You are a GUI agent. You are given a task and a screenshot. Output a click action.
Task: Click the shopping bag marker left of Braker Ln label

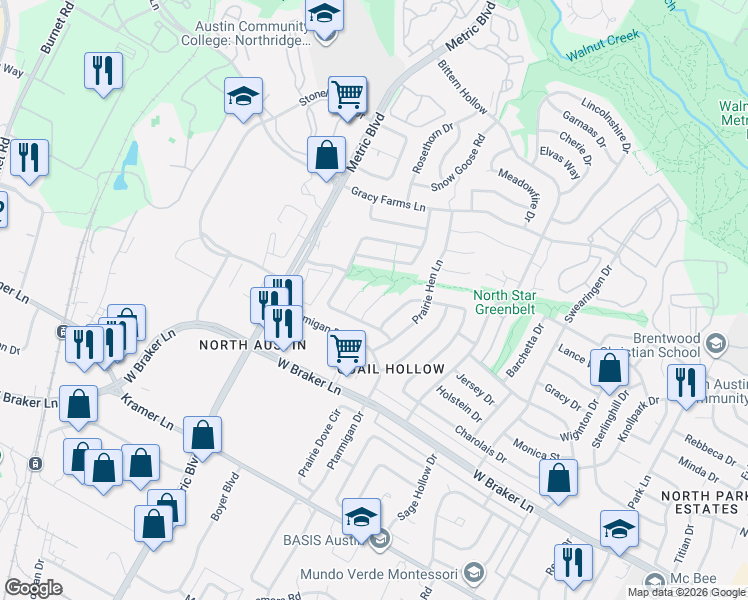tap(78, 408)
